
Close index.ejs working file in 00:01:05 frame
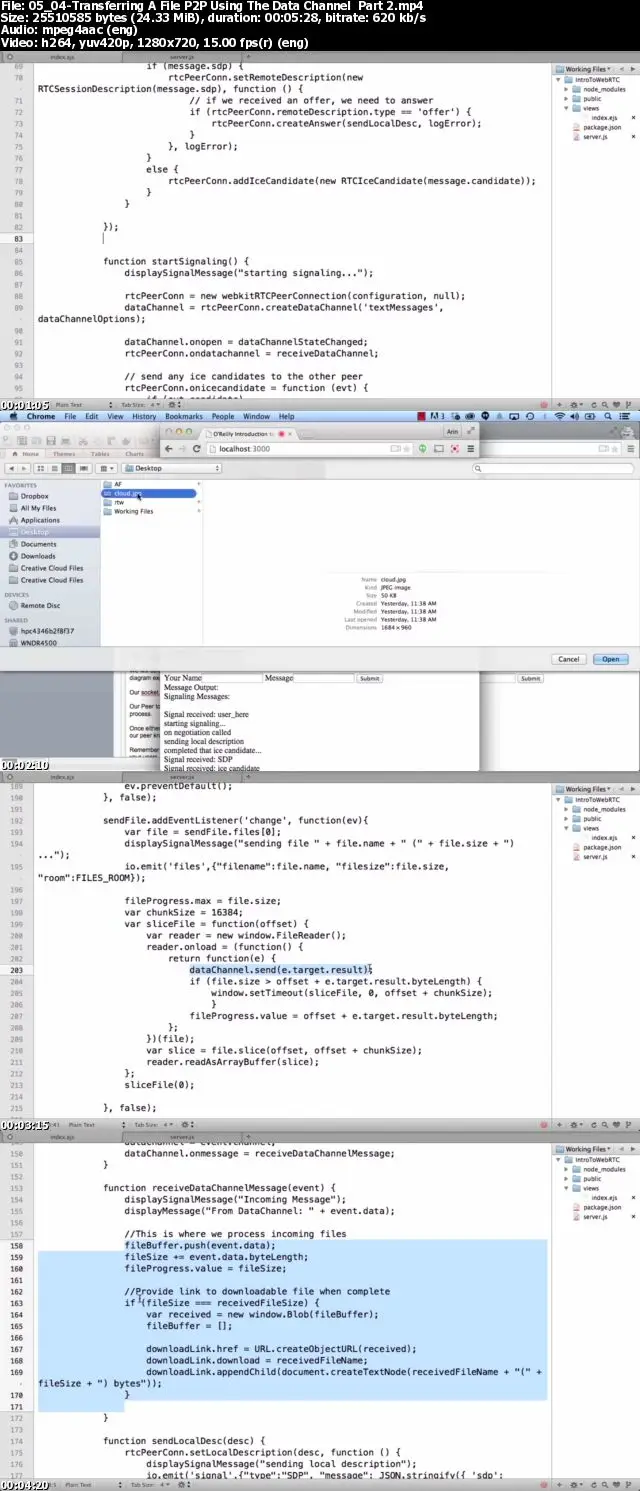(x=632, y=118)
